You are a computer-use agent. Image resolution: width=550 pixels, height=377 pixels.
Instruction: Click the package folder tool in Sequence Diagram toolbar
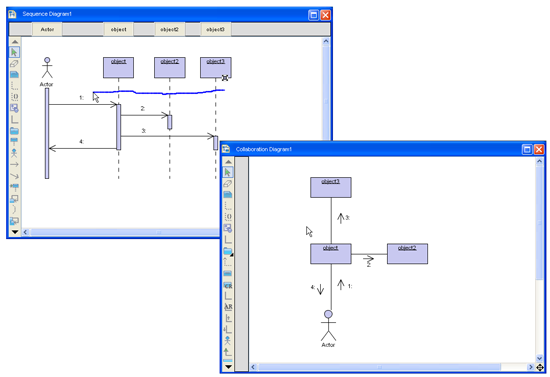coord(14,131)
